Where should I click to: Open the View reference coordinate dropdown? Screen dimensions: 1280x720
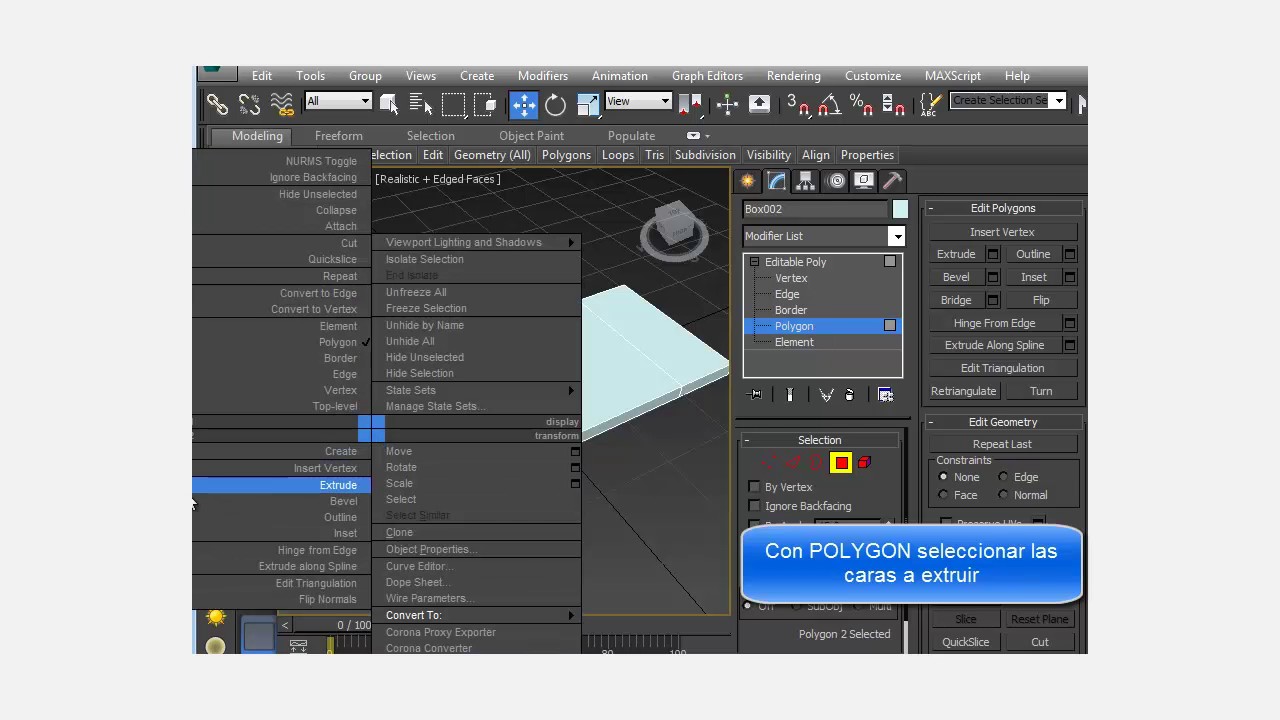tap(638, 101)
